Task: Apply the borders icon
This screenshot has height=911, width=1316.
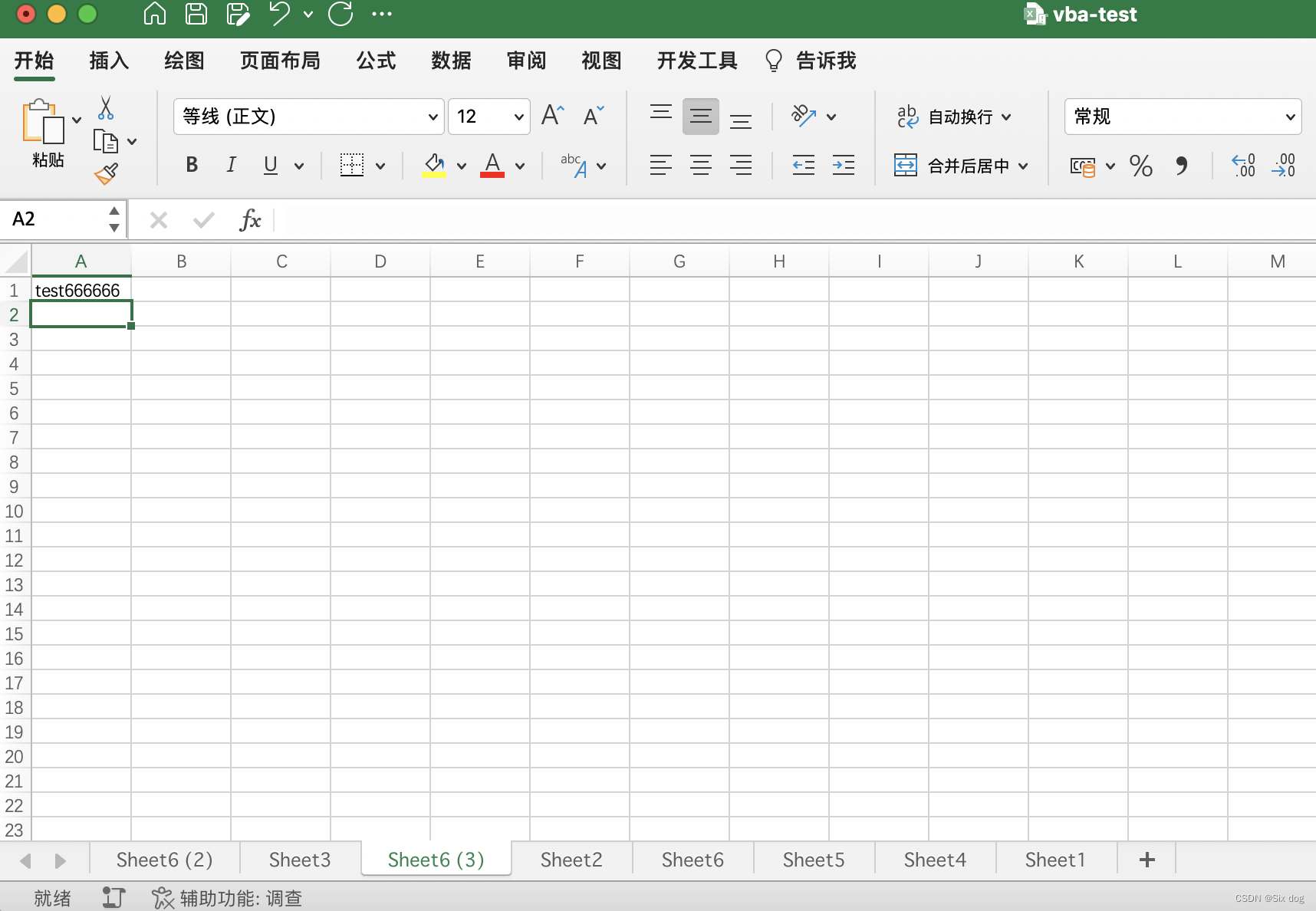Action: click(x=352, y=165)
